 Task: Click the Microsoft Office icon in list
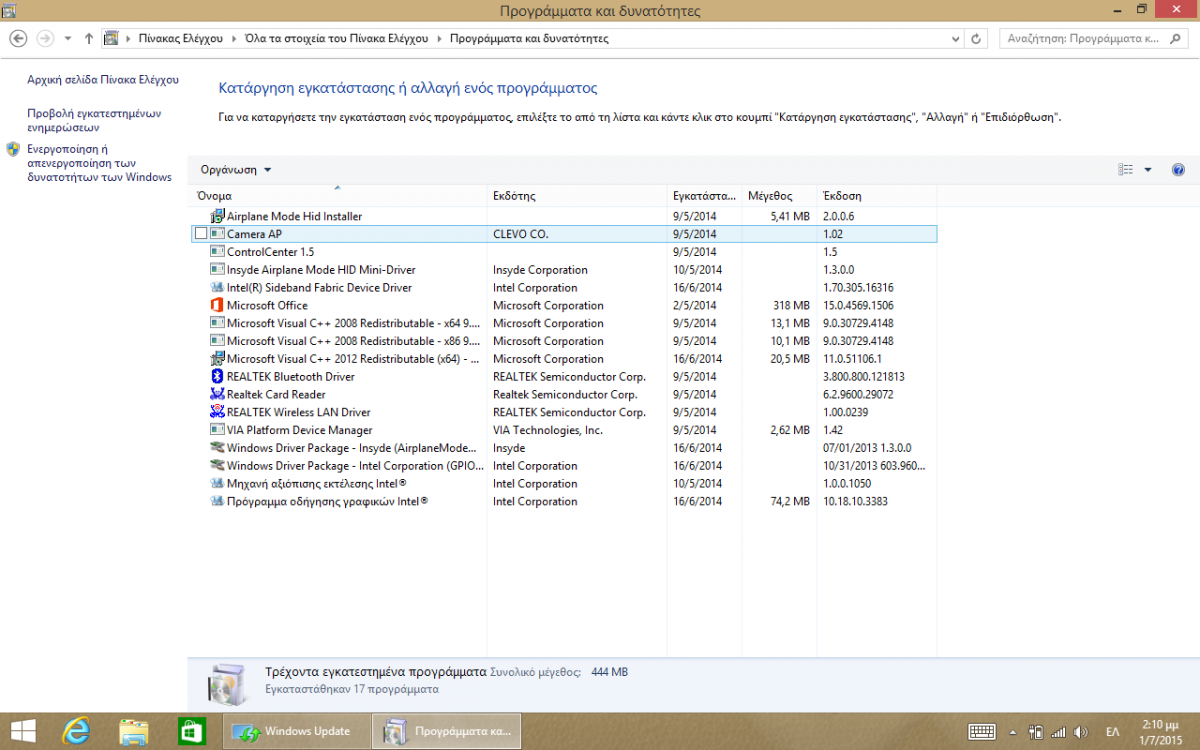pyautogui.click(x=218, y=305)
